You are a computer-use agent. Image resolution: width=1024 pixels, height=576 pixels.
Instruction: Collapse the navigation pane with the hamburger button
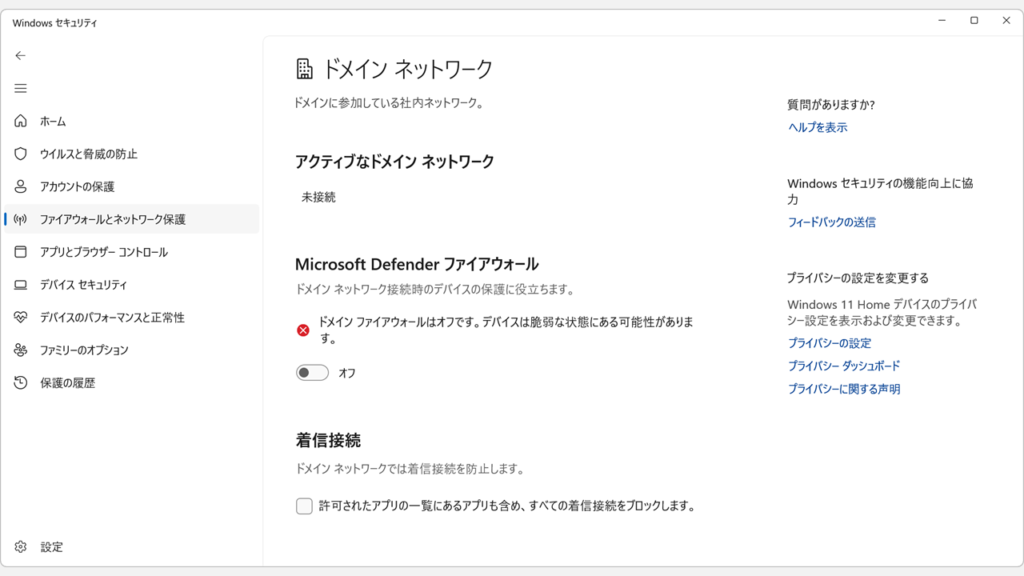pyautogui.click(x=19, y=88)
